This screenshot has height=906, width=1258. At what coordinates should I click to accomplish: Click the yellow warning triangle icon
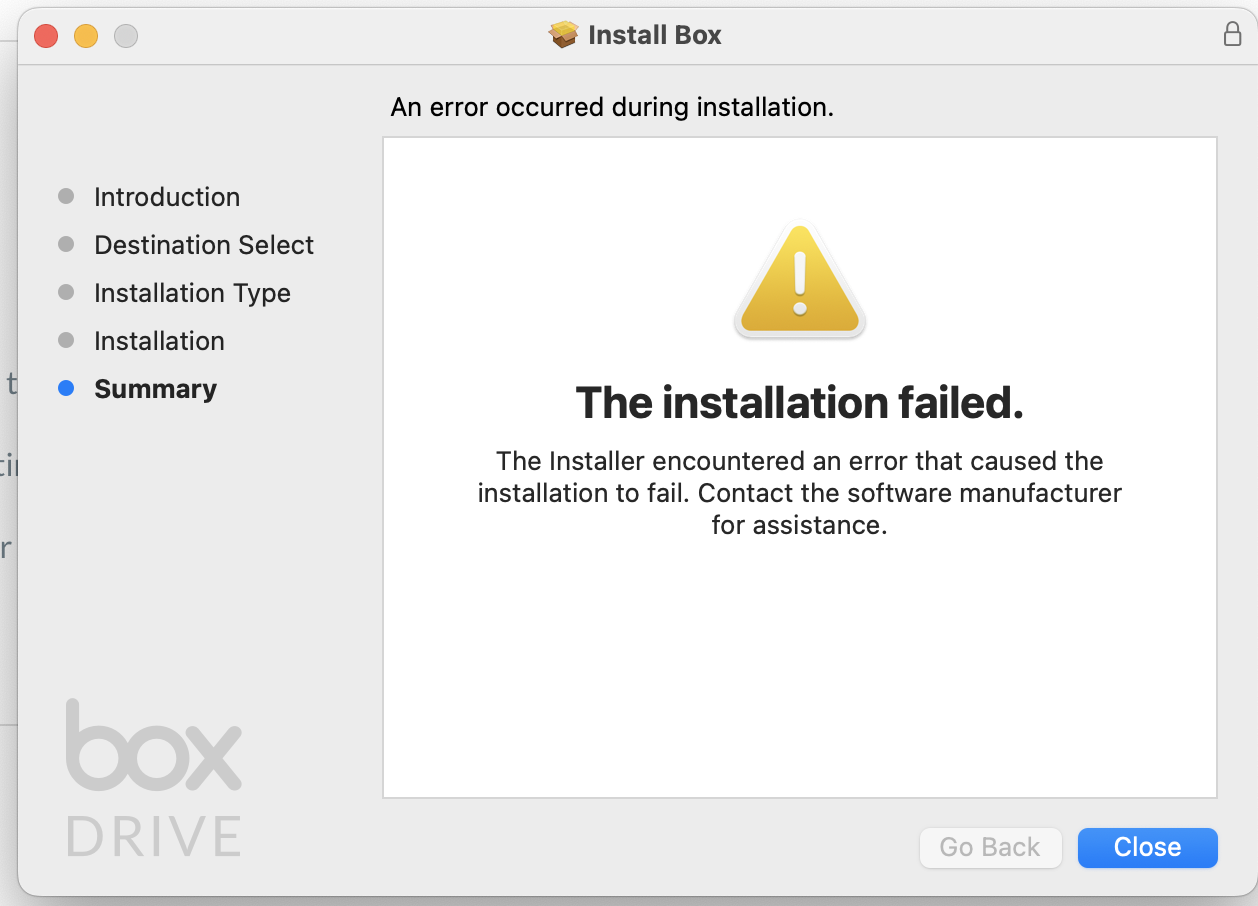[x=800, y=281]
